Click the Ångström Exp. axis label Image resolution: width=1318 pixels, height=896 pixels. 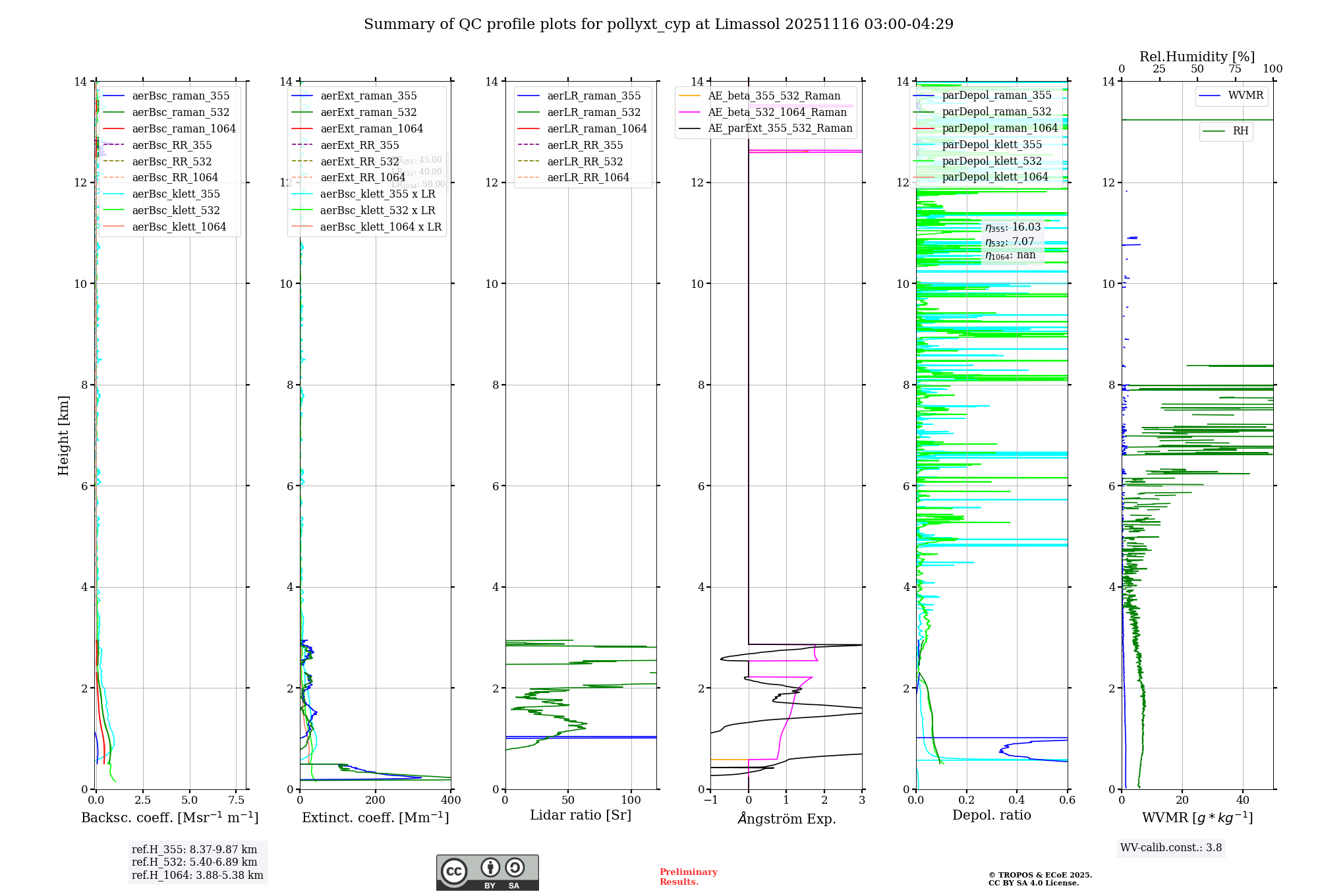click(x=786, y=819)
